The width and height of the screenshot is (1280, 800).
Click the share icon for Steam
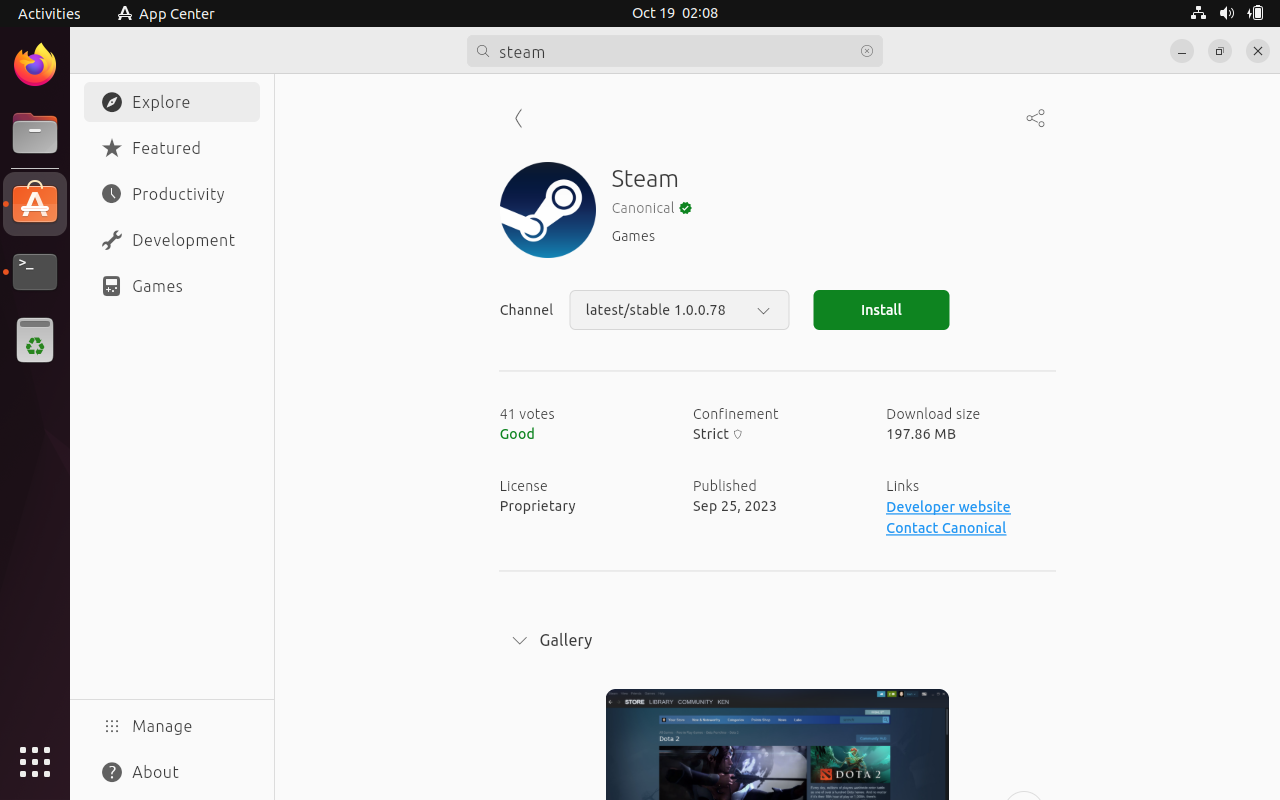tap(1035, 118)
